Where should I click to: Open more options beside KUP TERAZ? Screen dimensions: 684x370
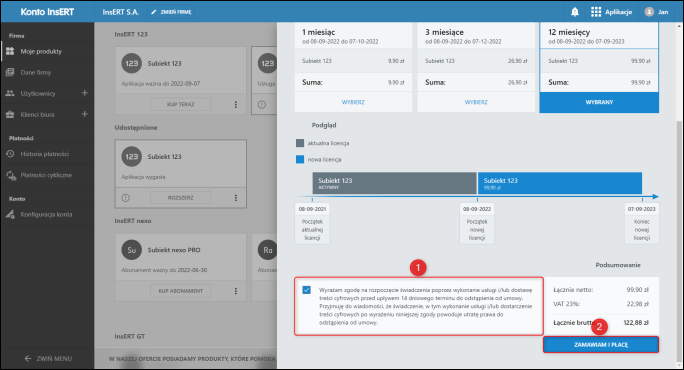click(x=236, y=104)
